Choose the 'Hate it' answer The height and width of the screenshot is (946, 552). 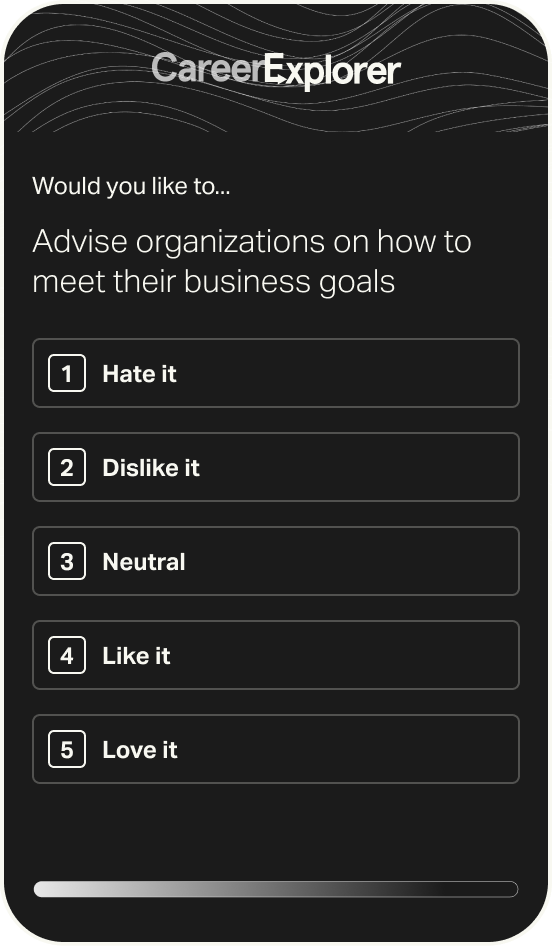(x=276, y=373)
